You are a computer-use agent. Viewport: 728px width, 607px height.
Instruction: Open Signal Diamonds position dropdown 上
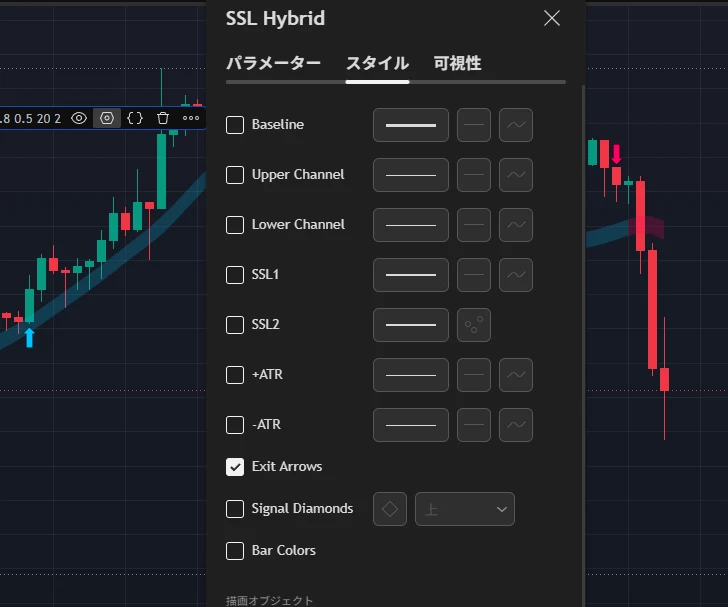(465, 509)
